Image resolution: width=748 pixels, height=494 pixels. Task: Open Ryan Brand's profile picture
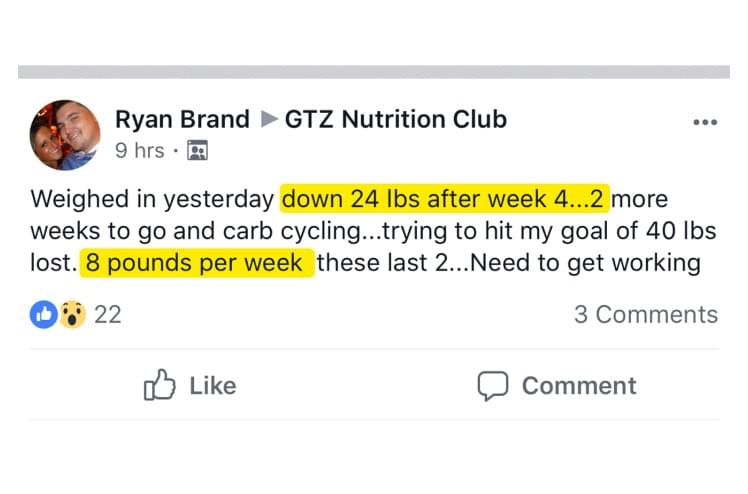pyautogui.click(x=65, y=136)
